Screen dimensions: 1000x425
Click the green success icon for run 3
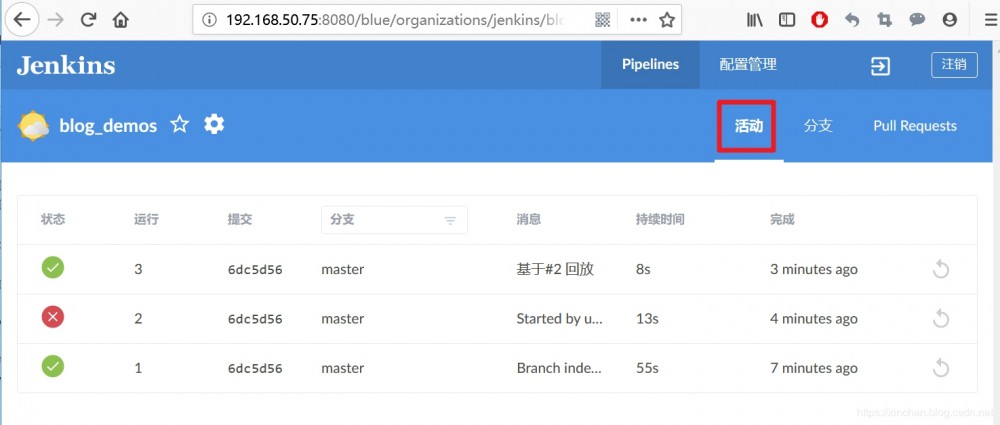53,268
